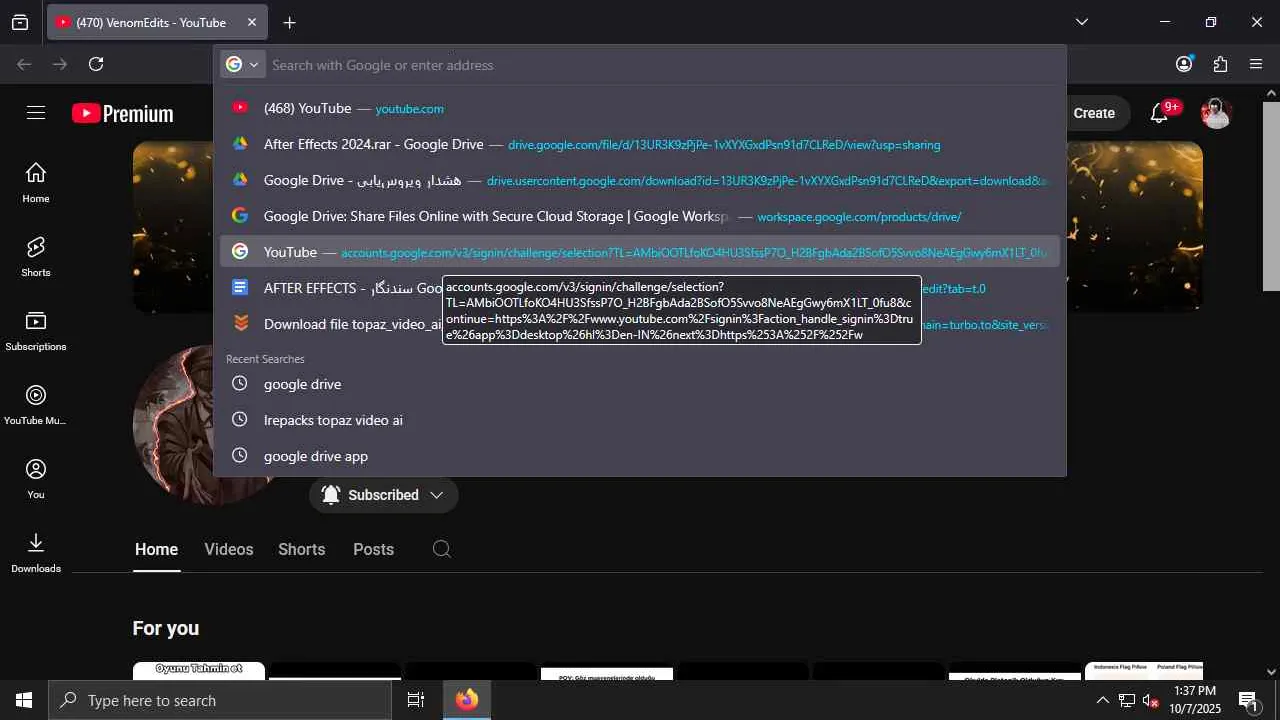
Task: Open the network tray icon
Action: (x=1127, y=700)
